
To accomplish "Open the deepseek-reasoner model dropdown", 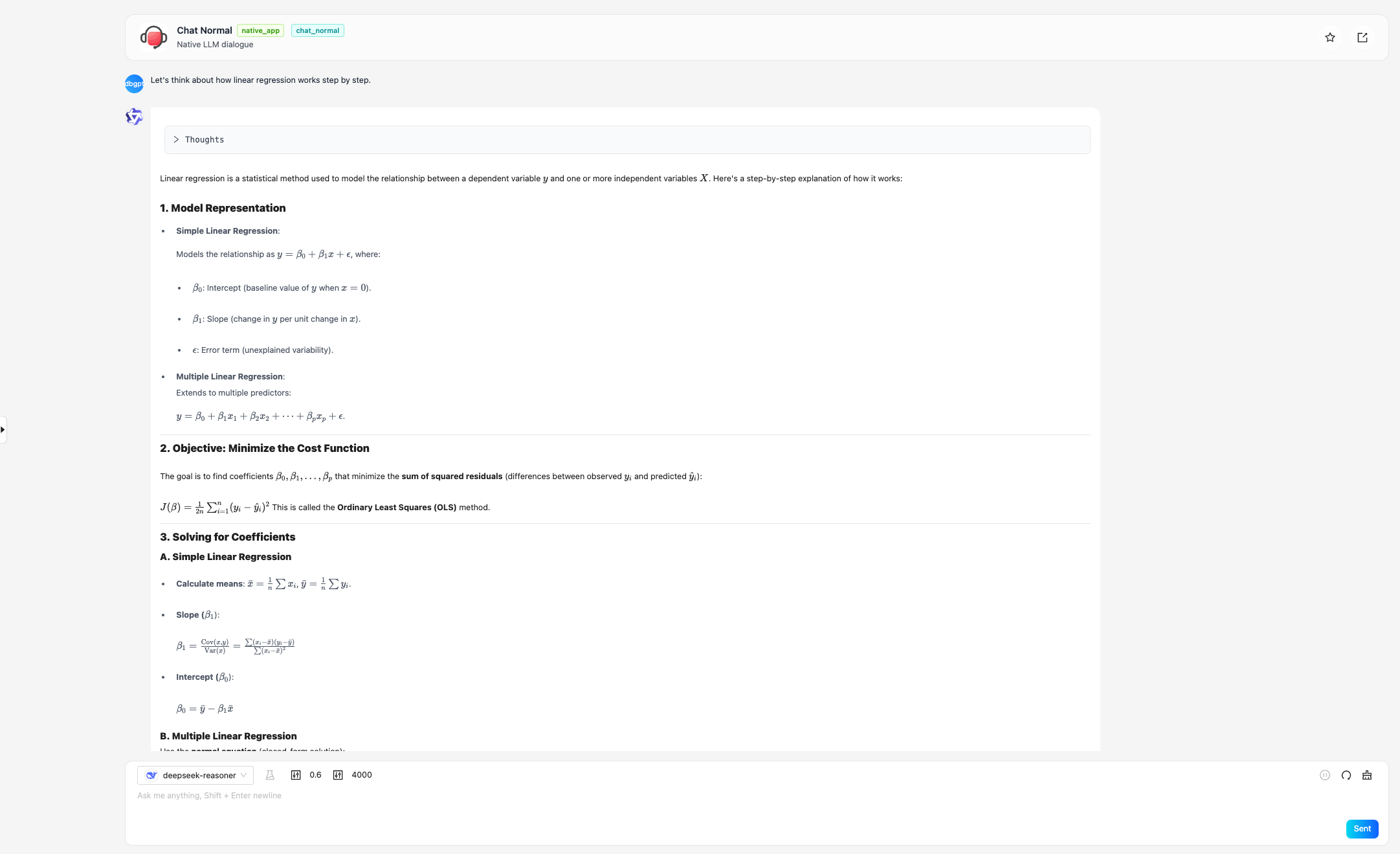I will point(195,775).
